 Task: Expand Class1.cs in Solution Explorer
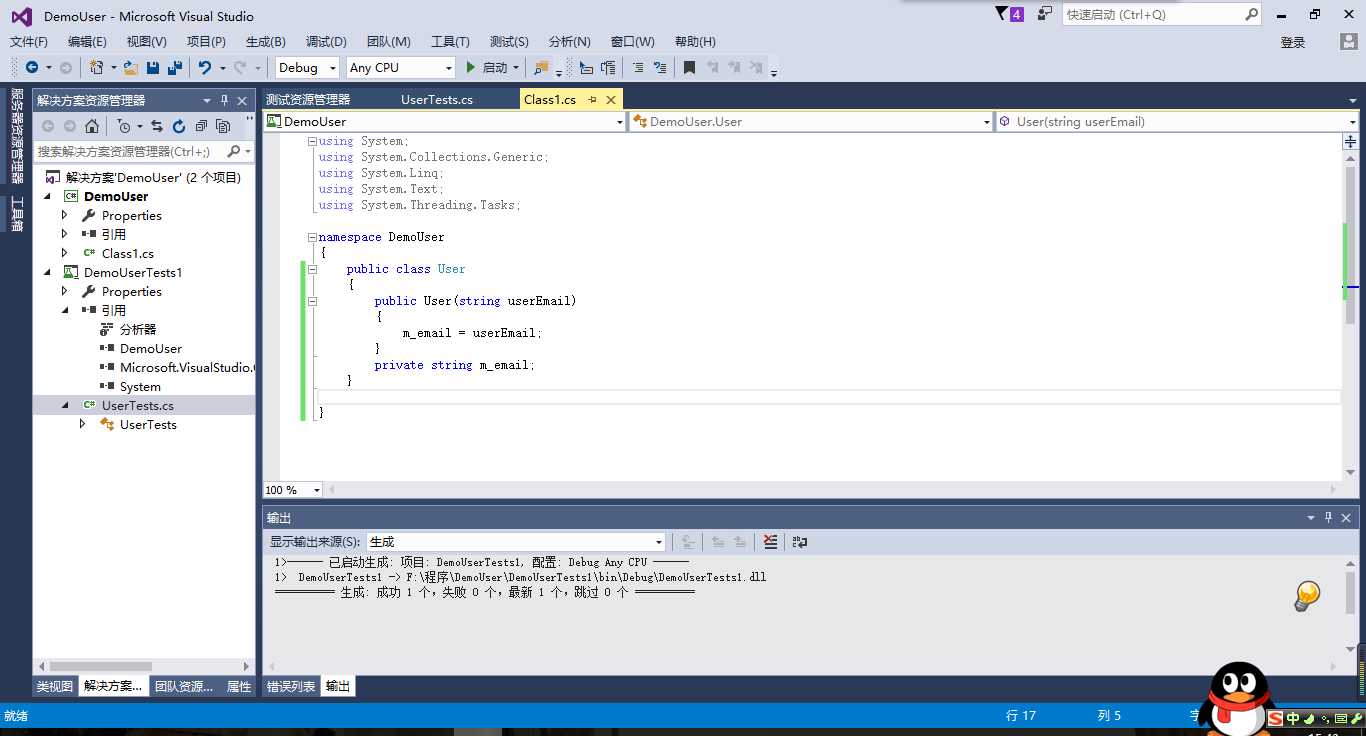[x=65, y=253]
